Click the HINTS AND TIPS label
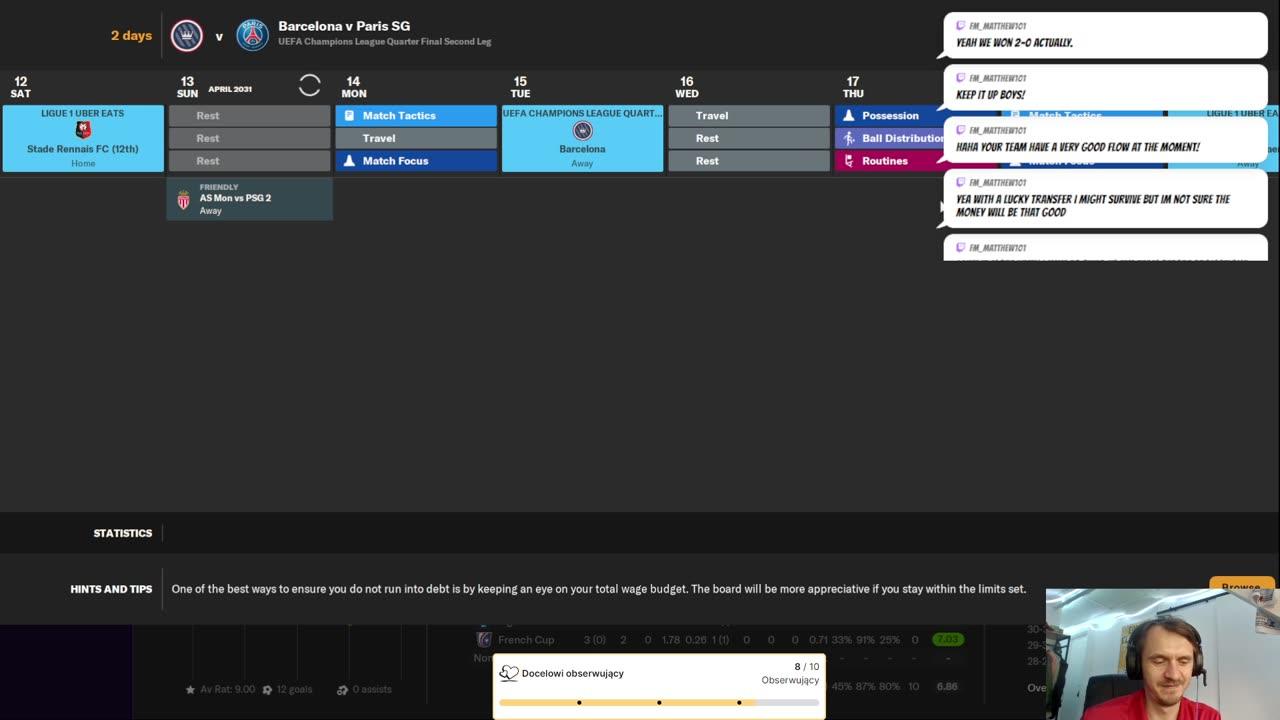Screen dimensions: 1280x720 click(x=111, y=590)
